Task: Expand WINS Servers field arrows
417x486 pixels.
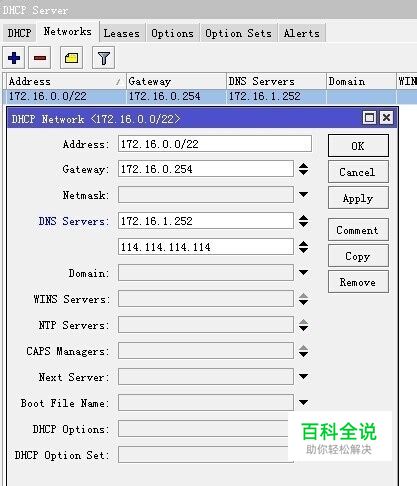Action: [x=303, y=299]
